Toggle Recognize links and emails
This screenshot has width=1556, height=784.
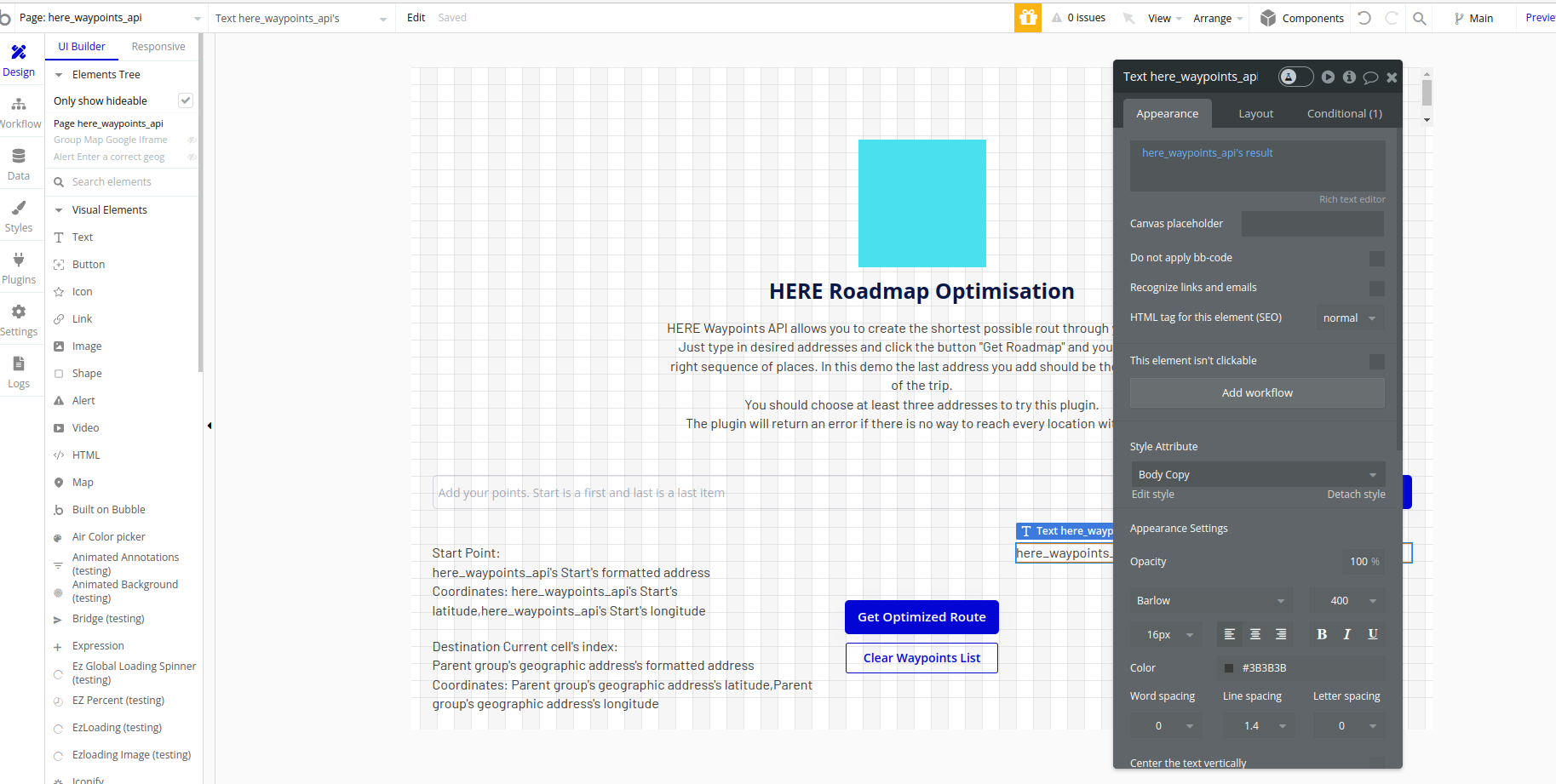pos(1376,288)
